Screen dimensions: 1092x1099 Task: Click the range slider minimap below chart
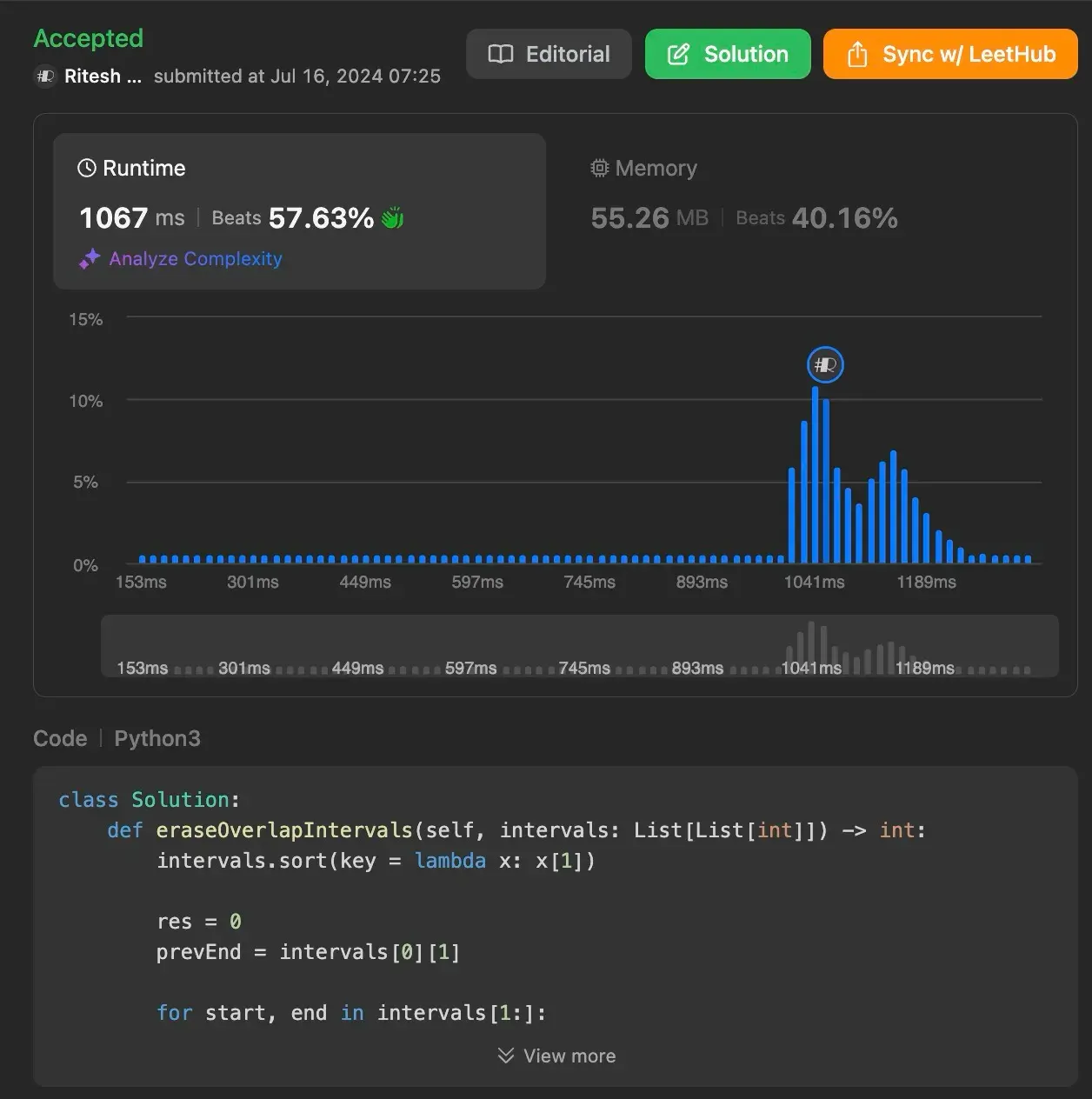[579, 646]
